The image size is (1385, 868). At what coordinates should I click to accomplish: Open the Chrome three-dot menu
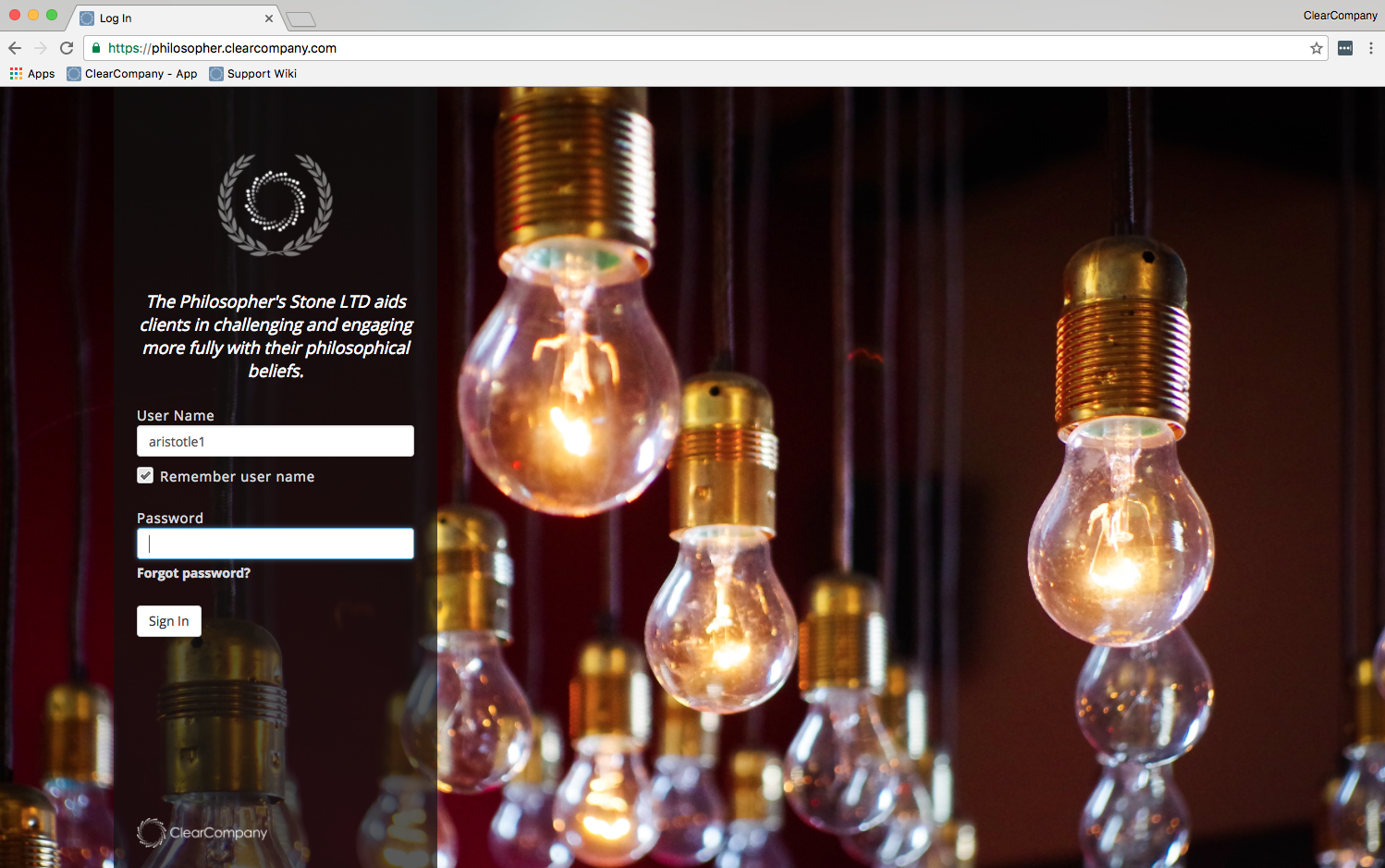[1371, 48]
